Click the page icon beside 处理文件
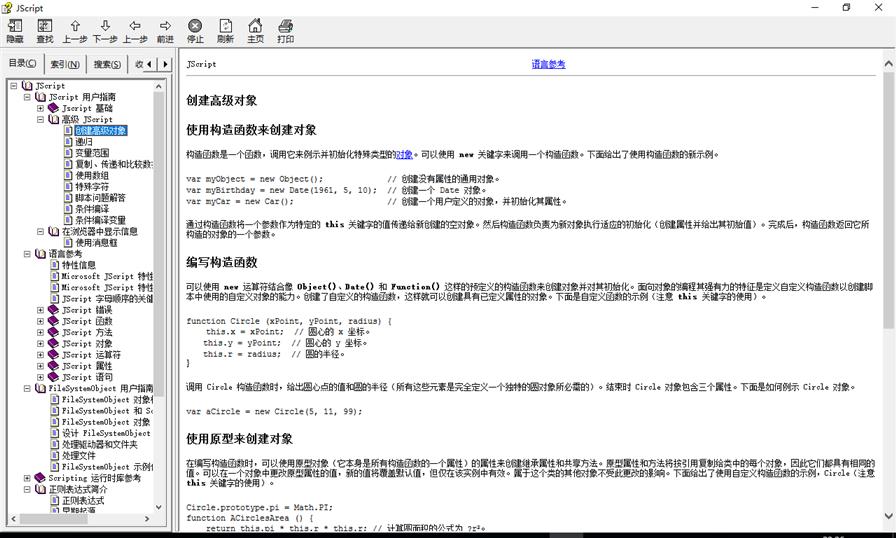Image resolution: width=896 pixels, height=538 pixels. (55, 455)
